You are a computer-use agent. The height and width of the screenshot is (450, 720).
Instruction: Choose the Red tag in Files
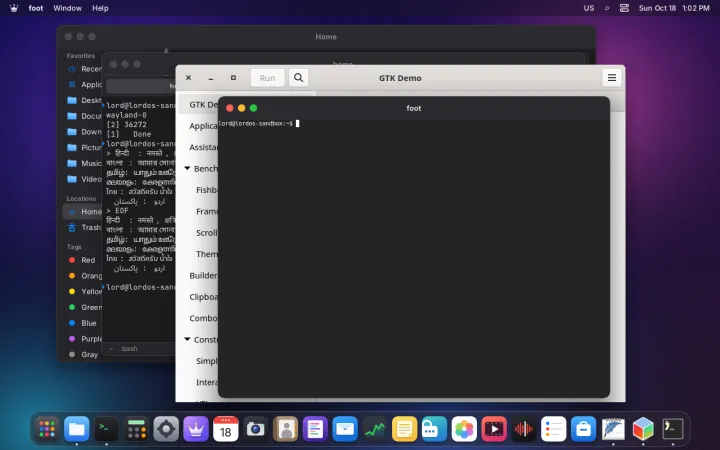[x=82, y=260]
